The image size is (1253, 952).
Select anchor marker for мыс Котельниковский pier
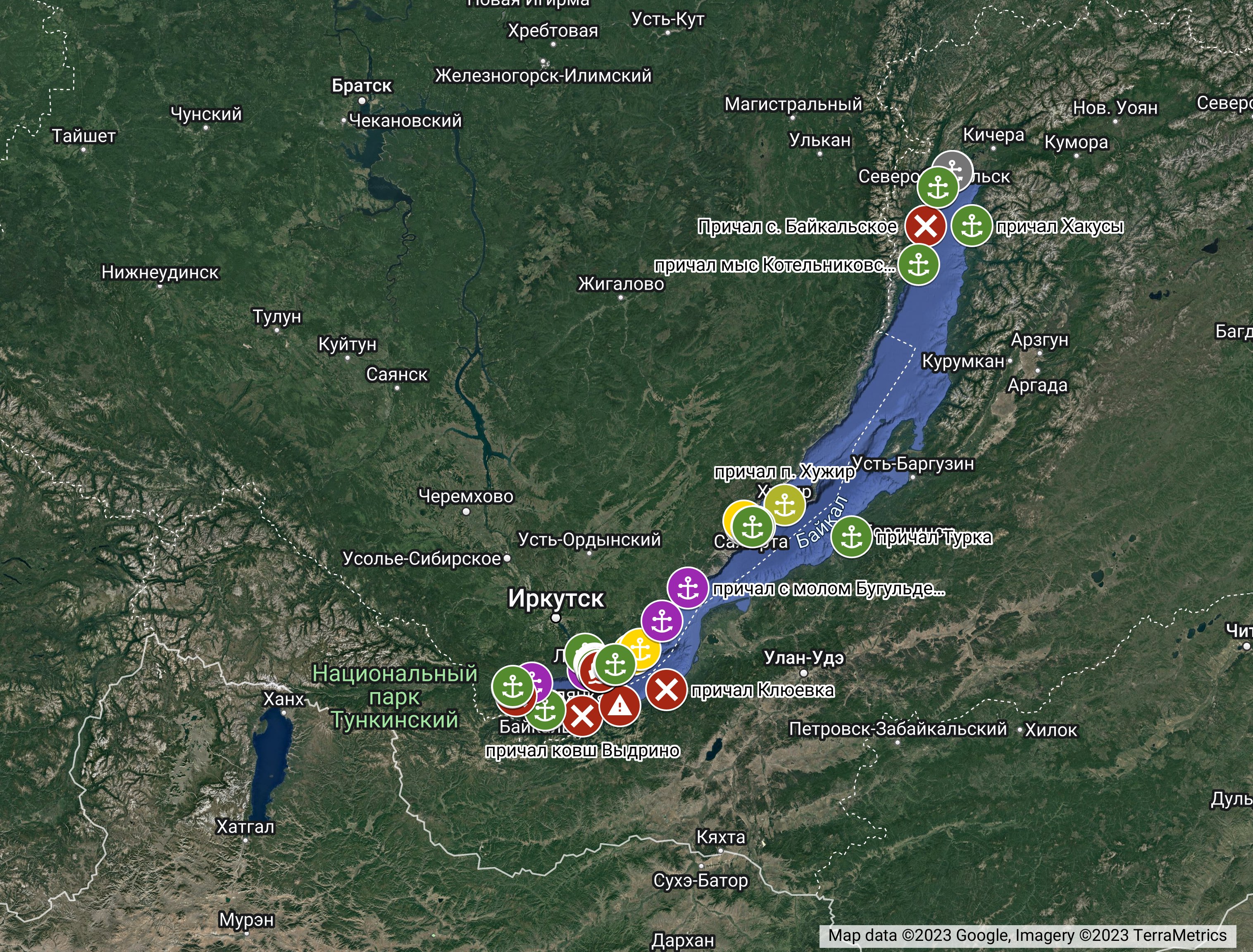[918, 264]
